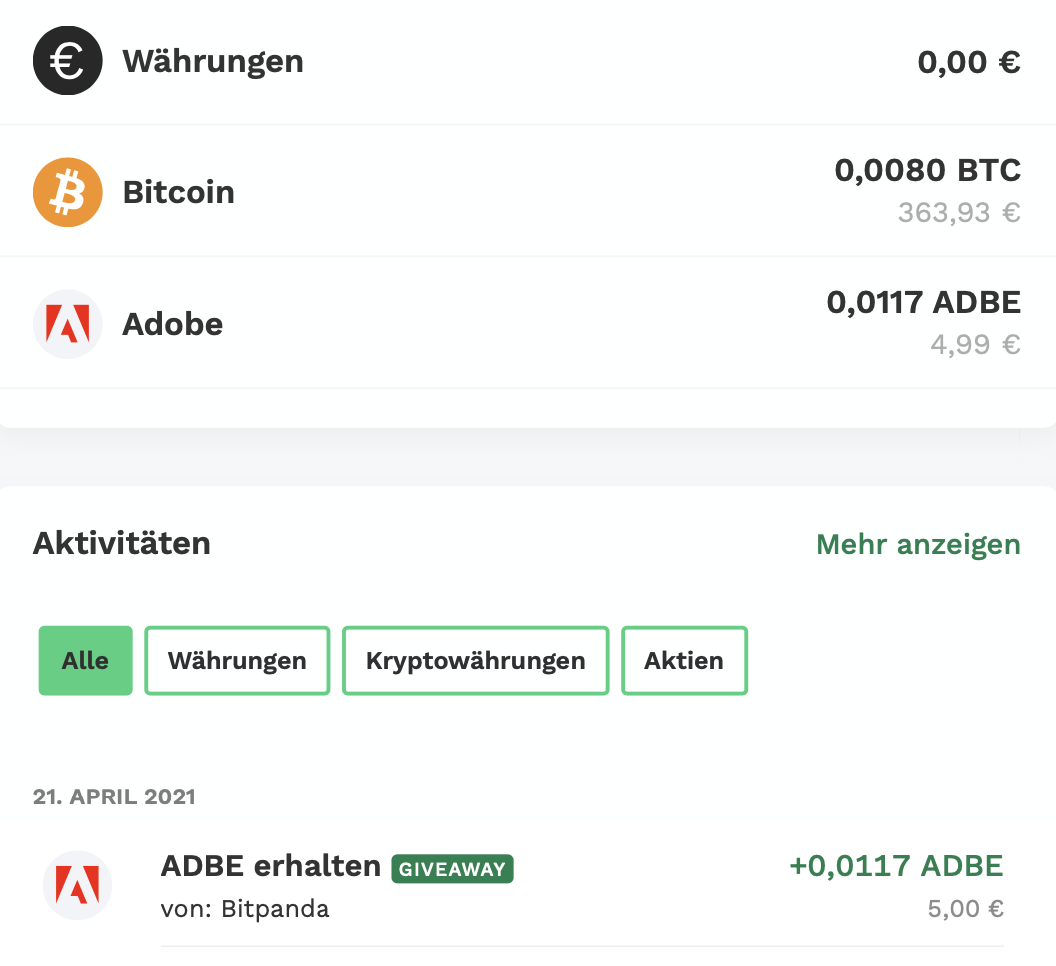Click Mehr anzeigen link
Screen dimensions: 1056x966
pyautogui.click(x=918, y=544)
